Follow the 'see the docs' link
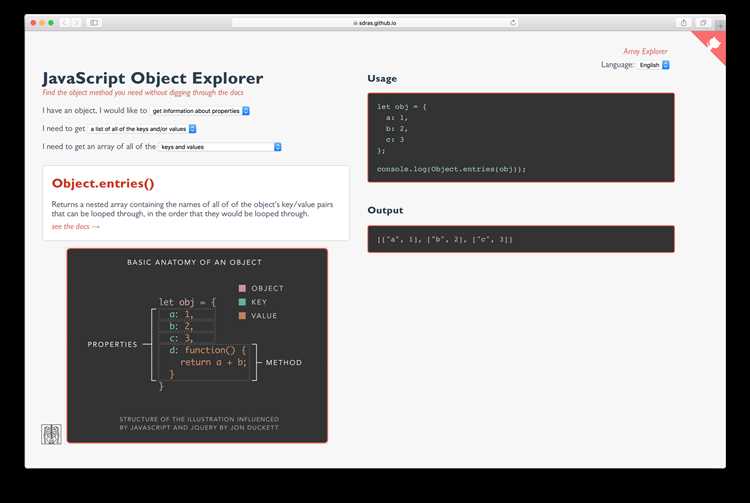This screenshot has height=503, width=750. coord(76,227)
